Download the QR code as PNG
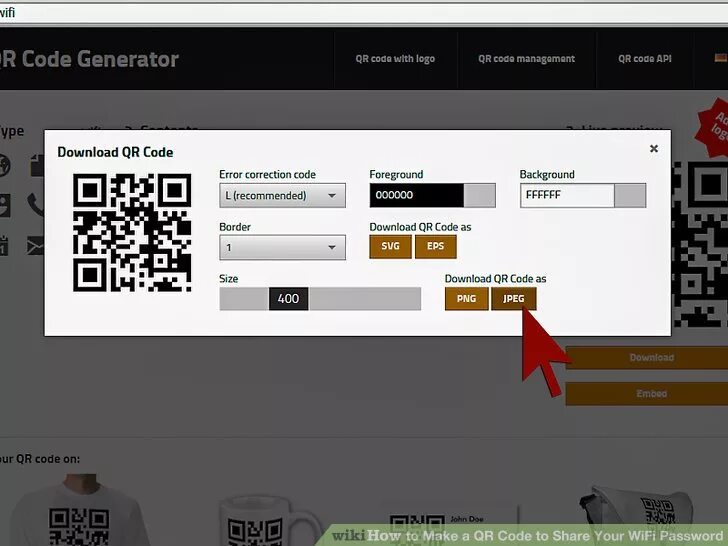 click(x=467, y=299)
